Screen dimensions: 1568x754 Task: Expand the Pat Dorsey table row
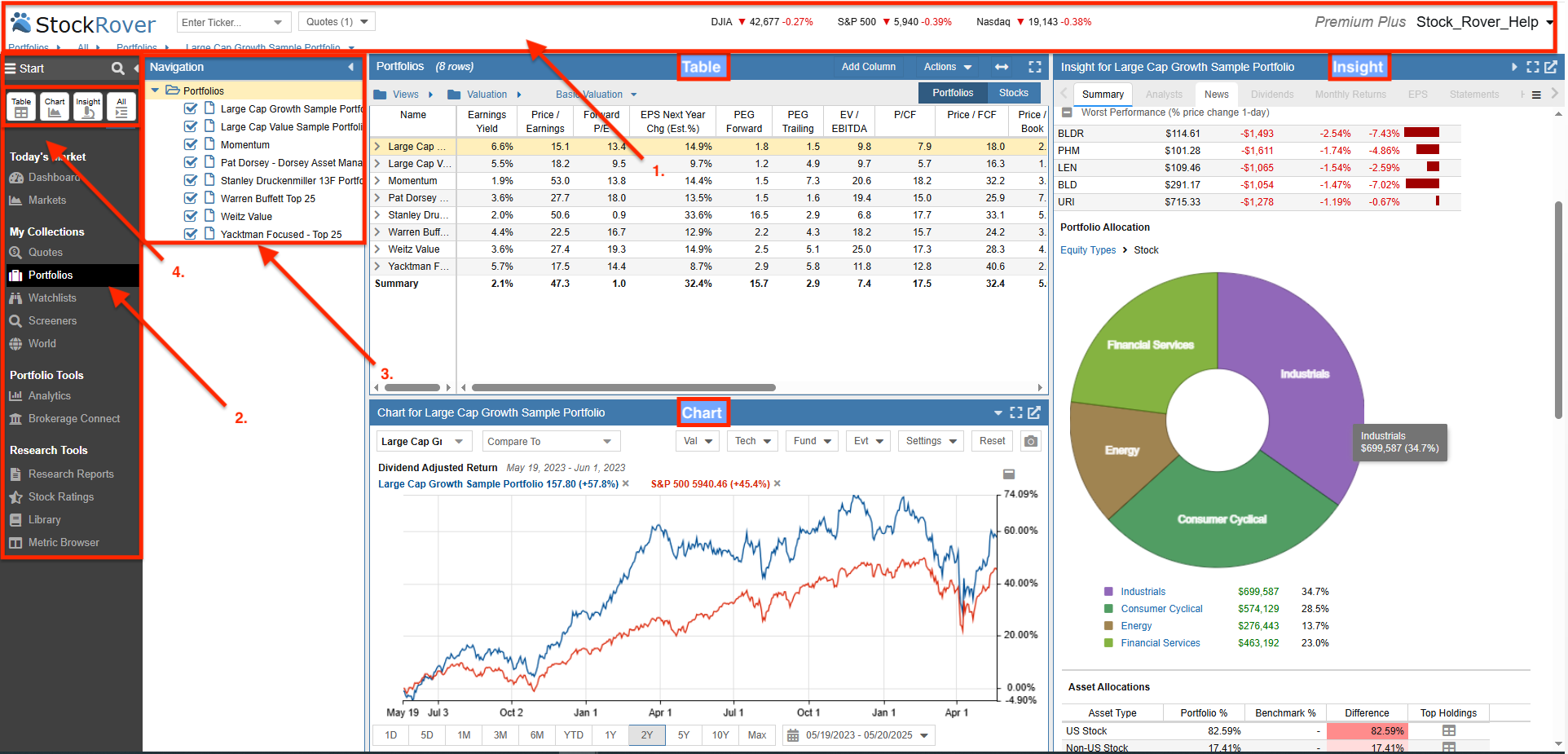377,198
